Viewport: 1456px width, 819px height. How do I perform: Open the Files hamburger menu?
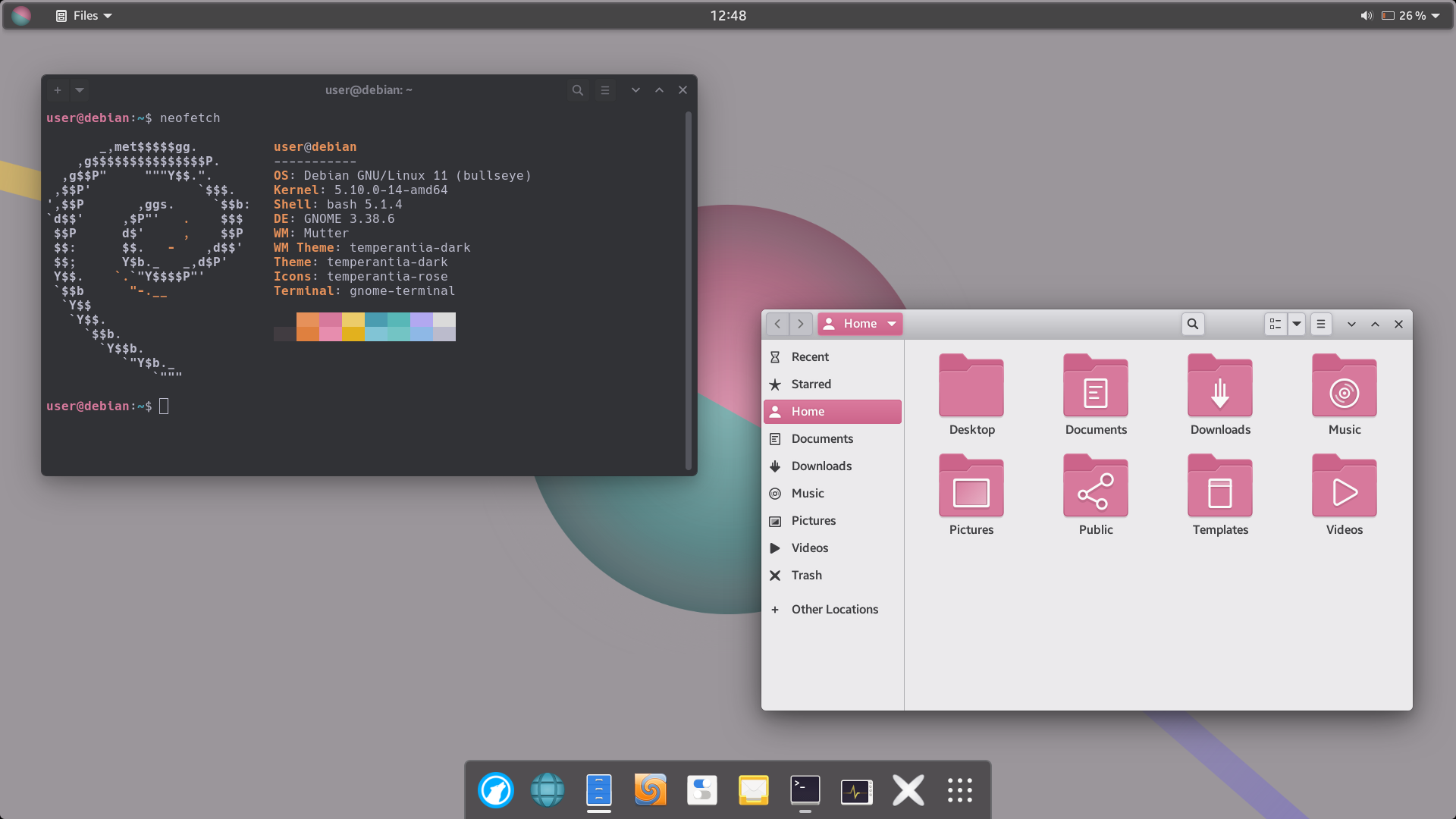(x=1320, y=324)
